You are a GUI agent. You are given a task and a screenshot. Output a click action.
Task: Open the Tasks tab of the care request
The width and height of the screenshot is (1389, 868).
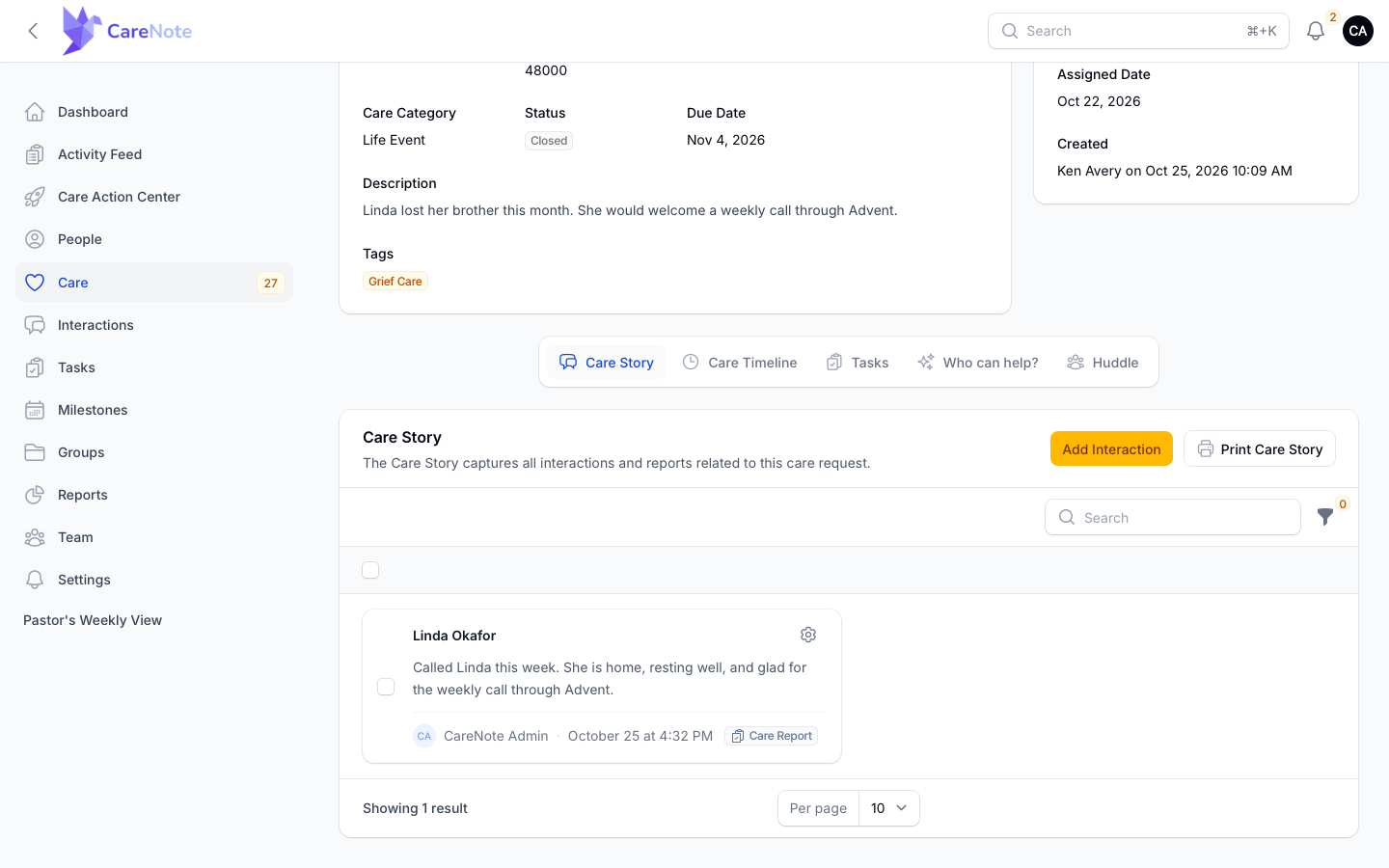(858, 363)
